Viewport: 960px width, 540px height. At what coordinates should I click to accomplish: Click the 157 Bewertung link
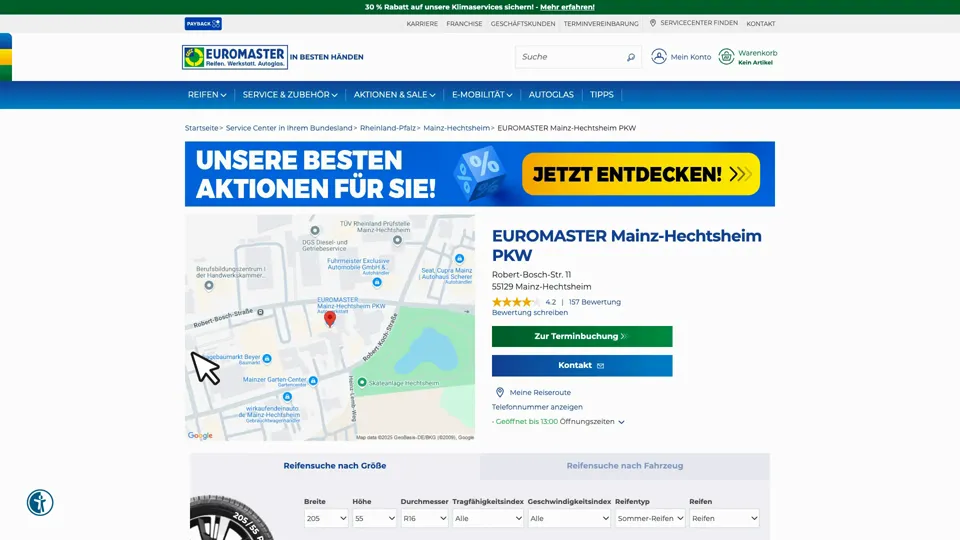pyautogui.click(x=594, y=302)
